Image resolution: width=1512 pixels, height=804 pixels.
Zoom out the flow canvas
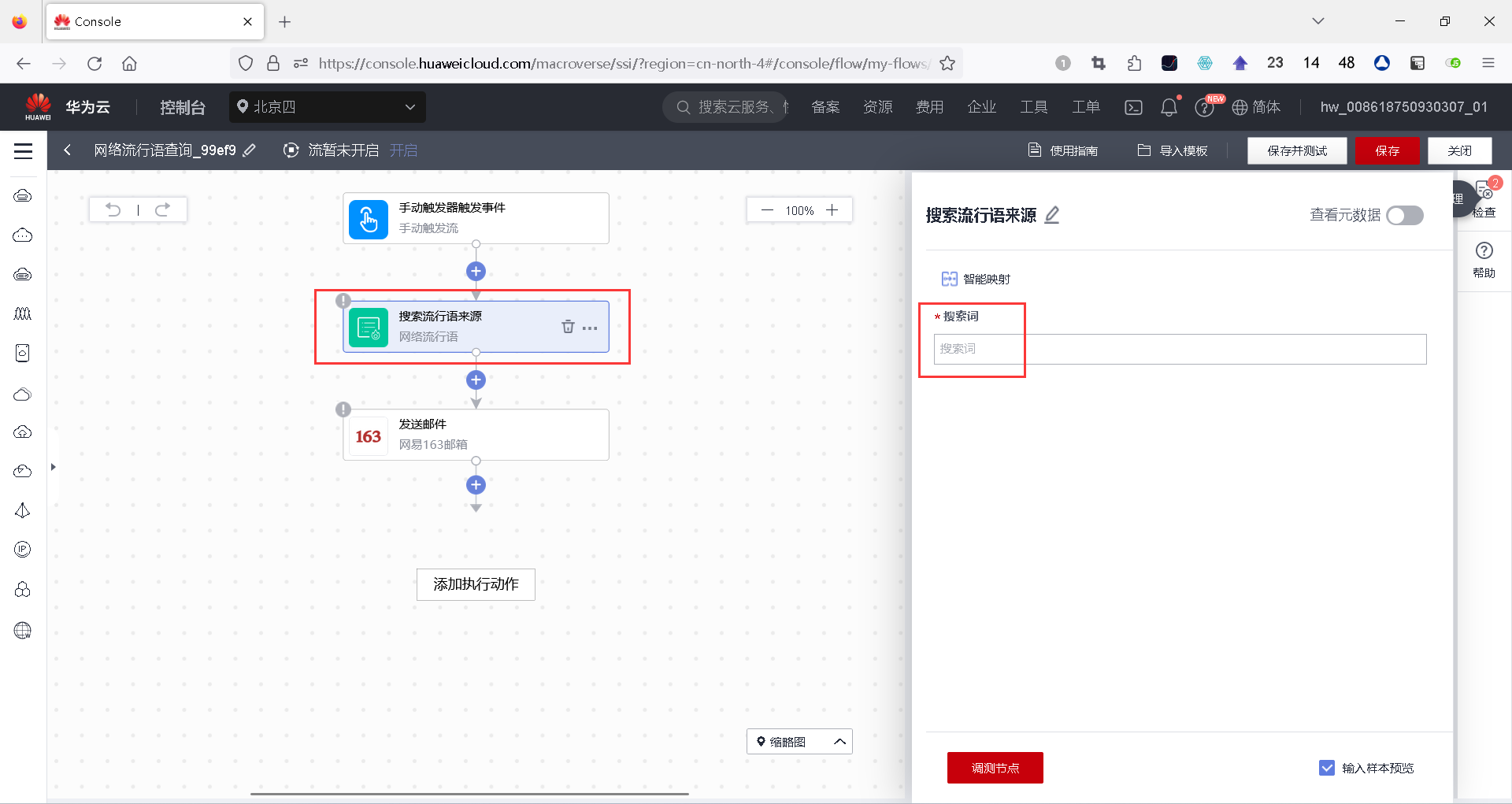pyautogui.click(x=767, y=210)
